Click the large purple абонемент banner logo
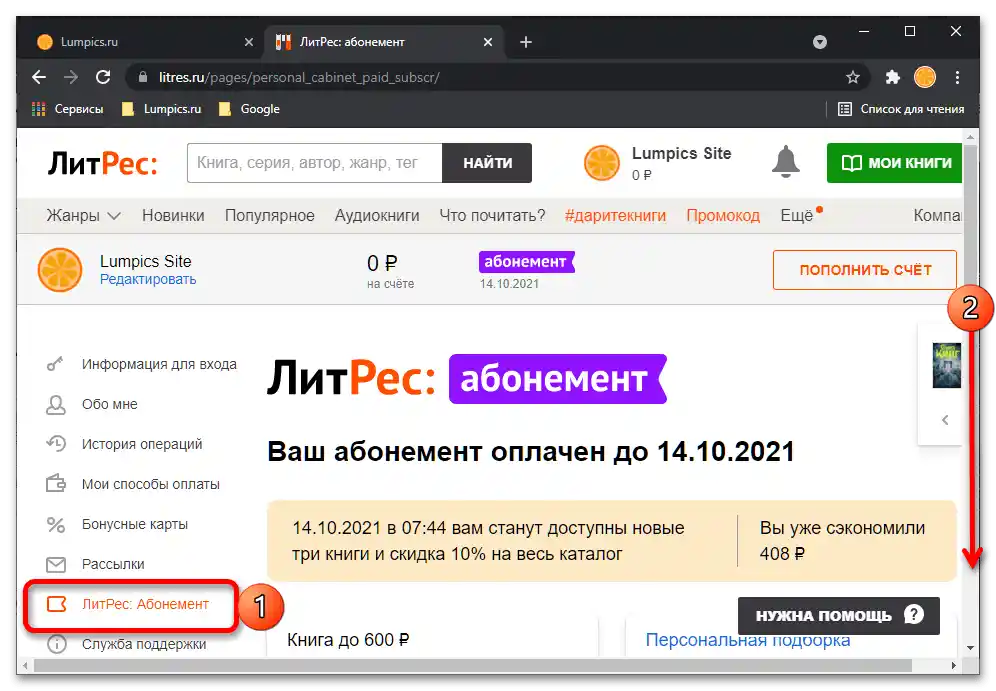996x691 pixels. tap(558, 379)
